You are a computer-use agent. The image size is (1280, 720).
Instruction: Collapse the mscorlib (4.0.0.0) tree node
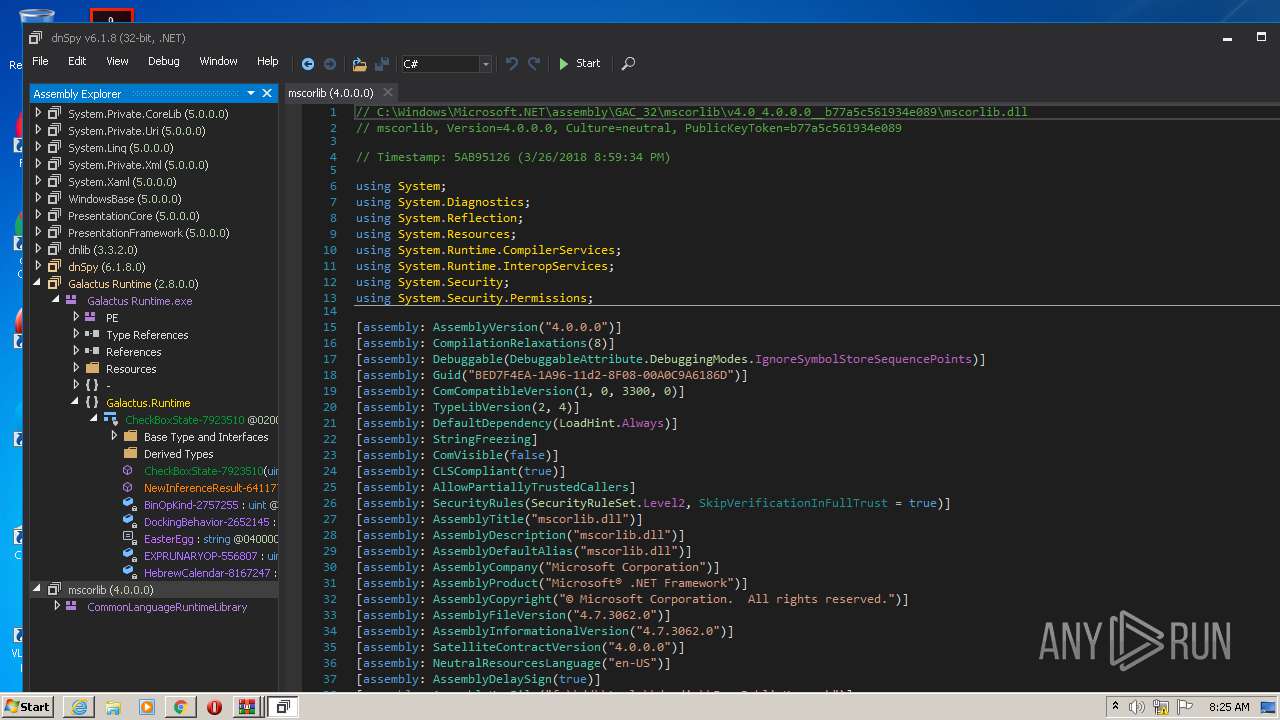tap(39, 589)
